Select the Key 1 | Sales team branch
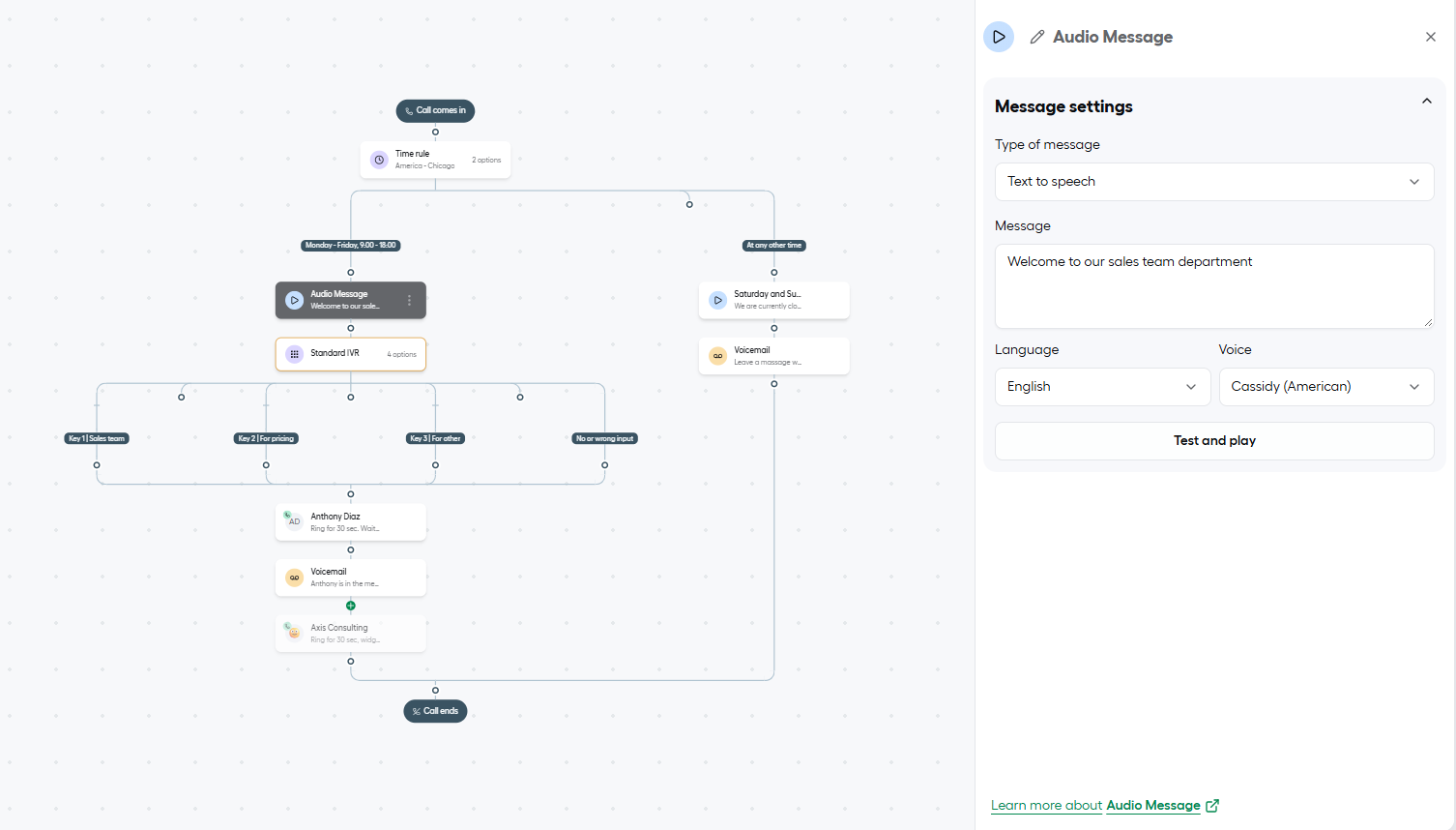The height and width of the screenshot is (830, 1456). click(97, 438)
